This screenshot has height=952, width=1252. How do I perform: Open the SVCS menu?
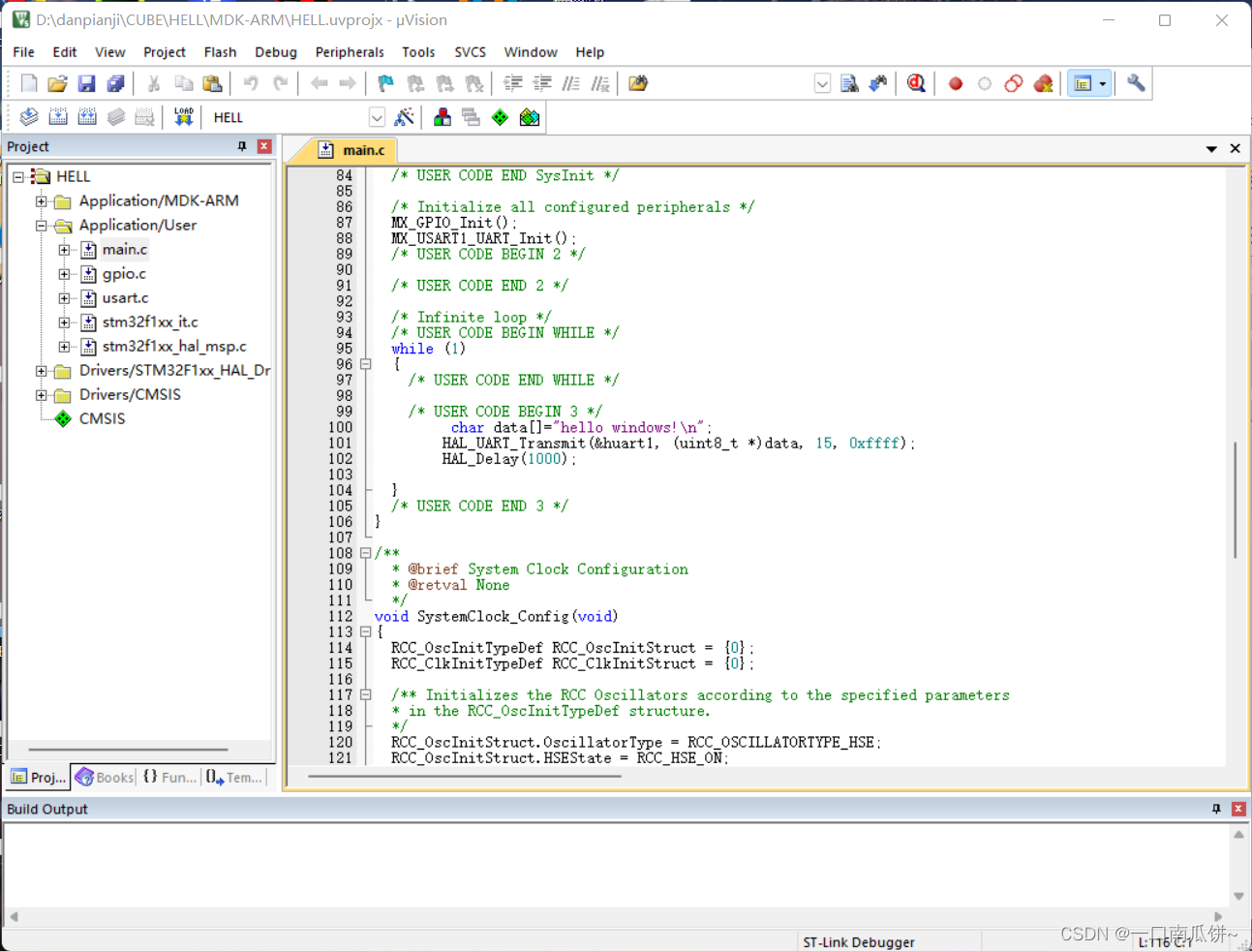[x=471, y=52]
